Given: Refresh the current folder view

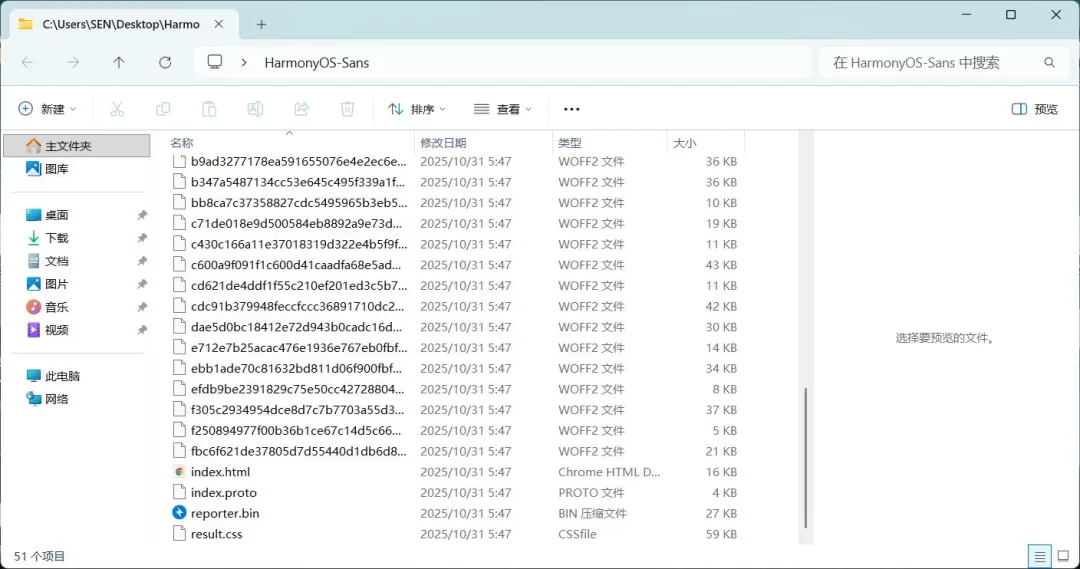Looking at the screenshot, I should coord(165,62).
